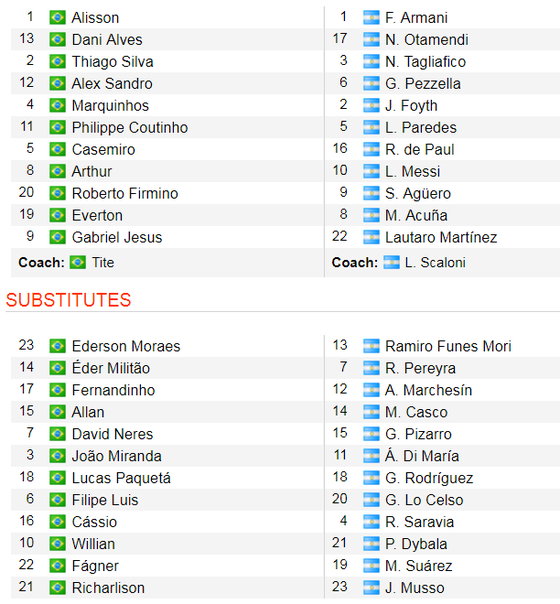Click coach name Tite

pyautogui.click(x=103, y=262)
